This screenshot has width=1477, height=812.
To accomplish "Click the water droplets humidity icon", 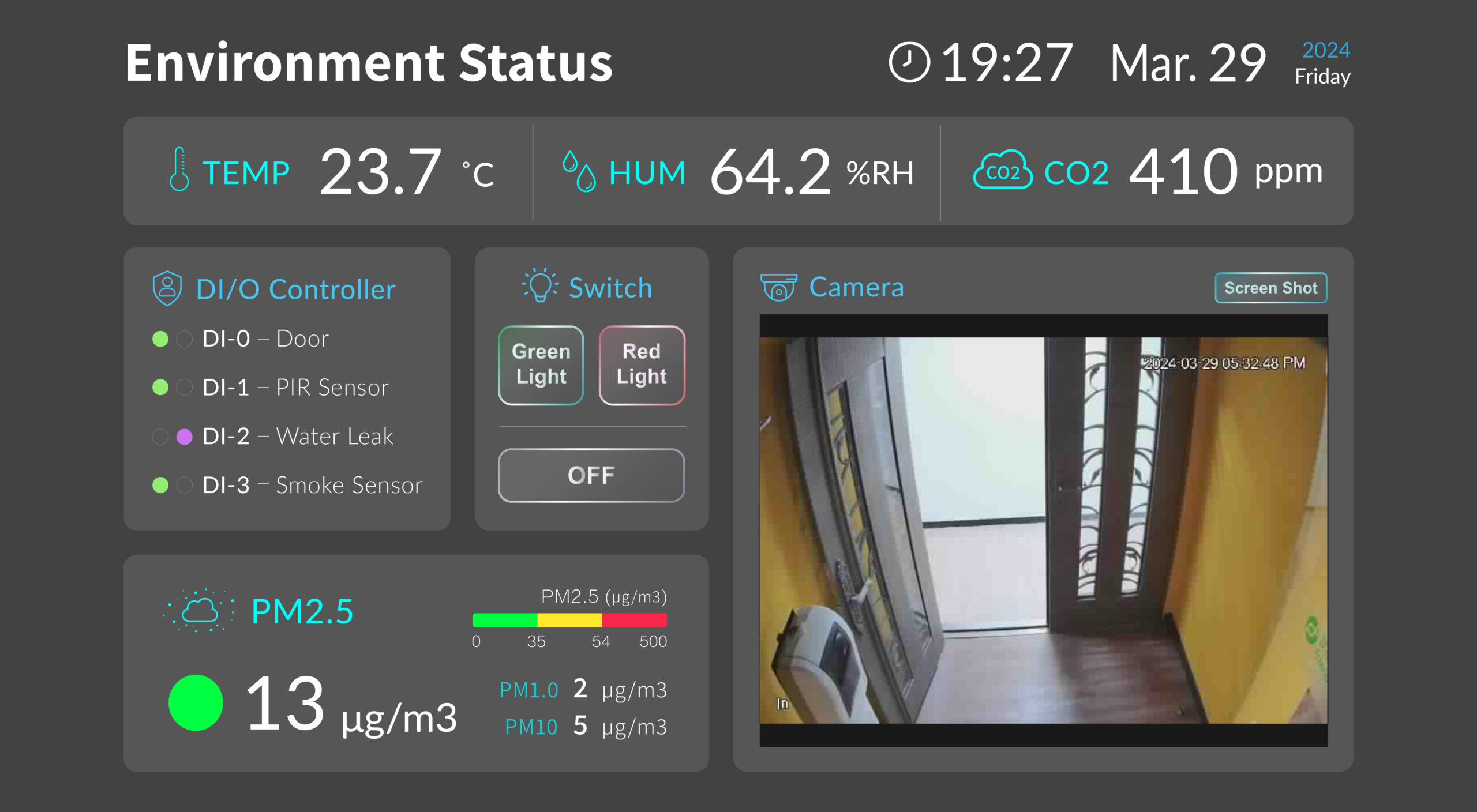I will [x=579, y=171].
